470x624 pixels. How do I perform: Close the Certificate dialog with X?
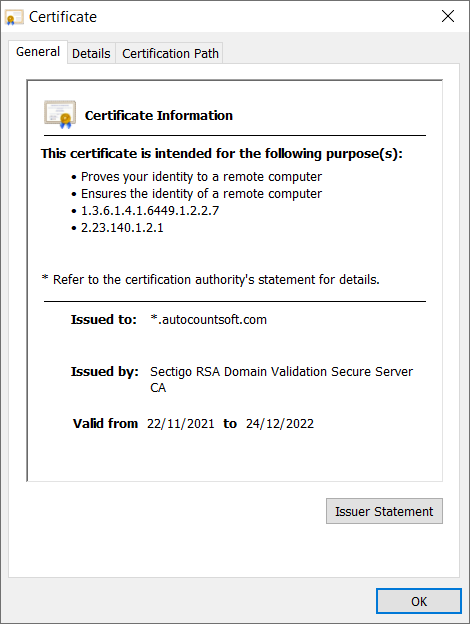[x=448, y=16]
